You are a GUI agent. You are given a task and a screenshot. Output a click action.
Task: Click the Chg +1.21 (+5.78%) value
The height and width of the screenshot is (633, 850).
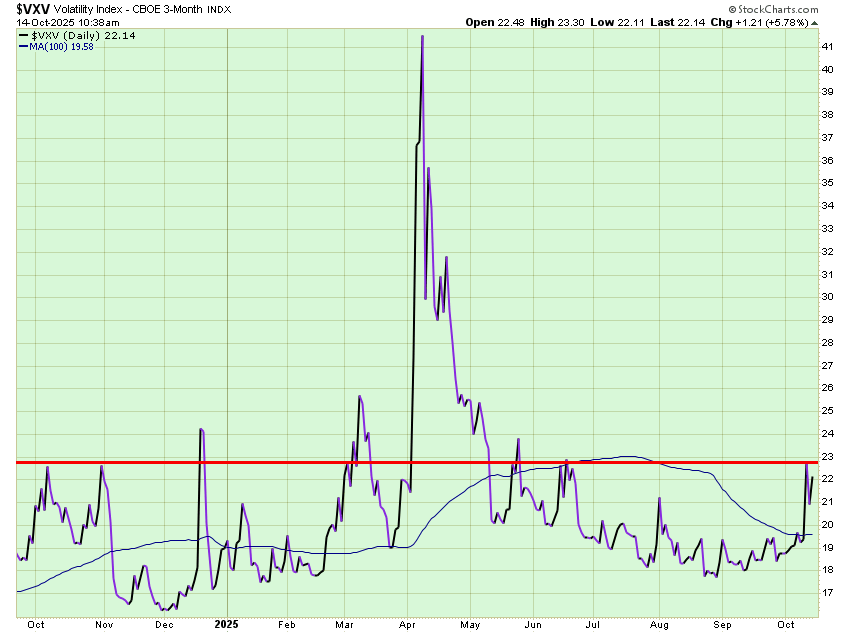(x=759, y=23)
